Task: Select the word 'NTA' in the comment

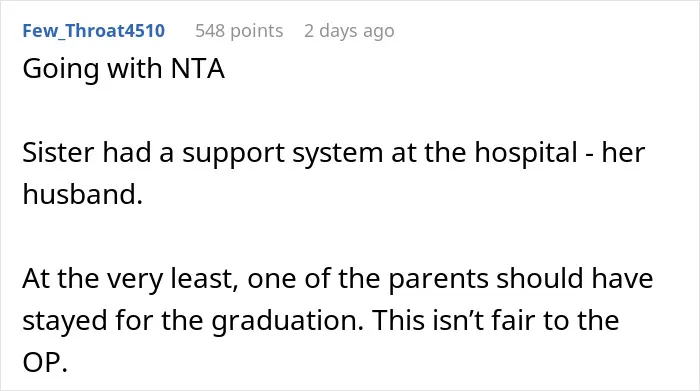Action: [x=197, y=69]
